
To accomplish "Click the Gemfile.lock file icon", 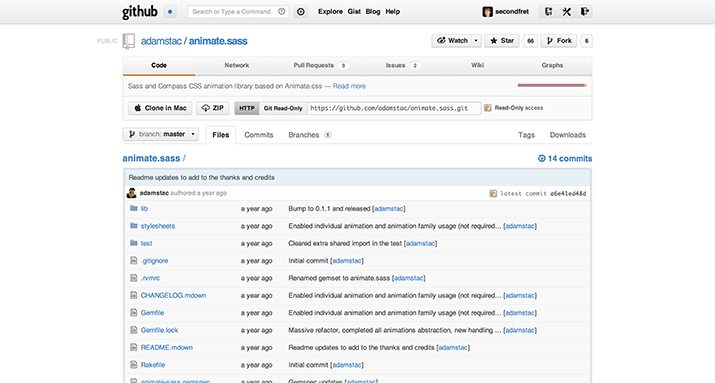I will (134, 330).
